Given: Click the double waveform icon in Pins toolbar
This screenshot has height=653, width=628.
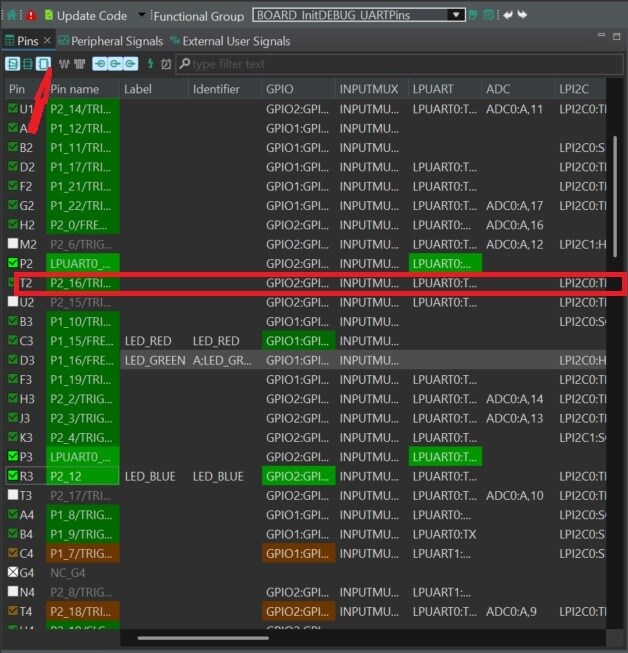Looking at the screenshot, I should pos(79,64).
